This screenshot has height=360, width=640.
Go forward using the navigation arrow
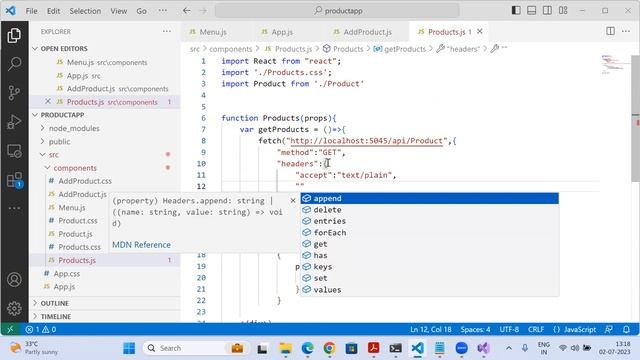point(203,11)
